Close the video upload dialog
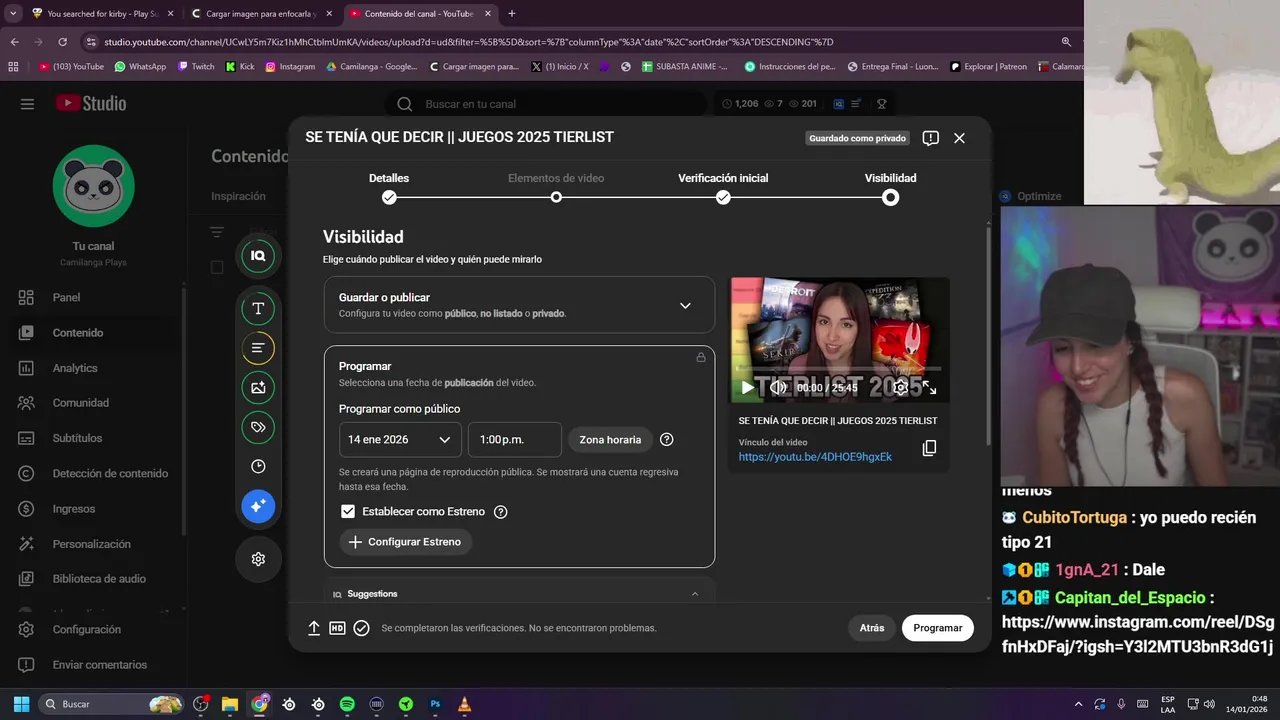The height and width of the screenshot is (720, 1280). coord(959,138)
